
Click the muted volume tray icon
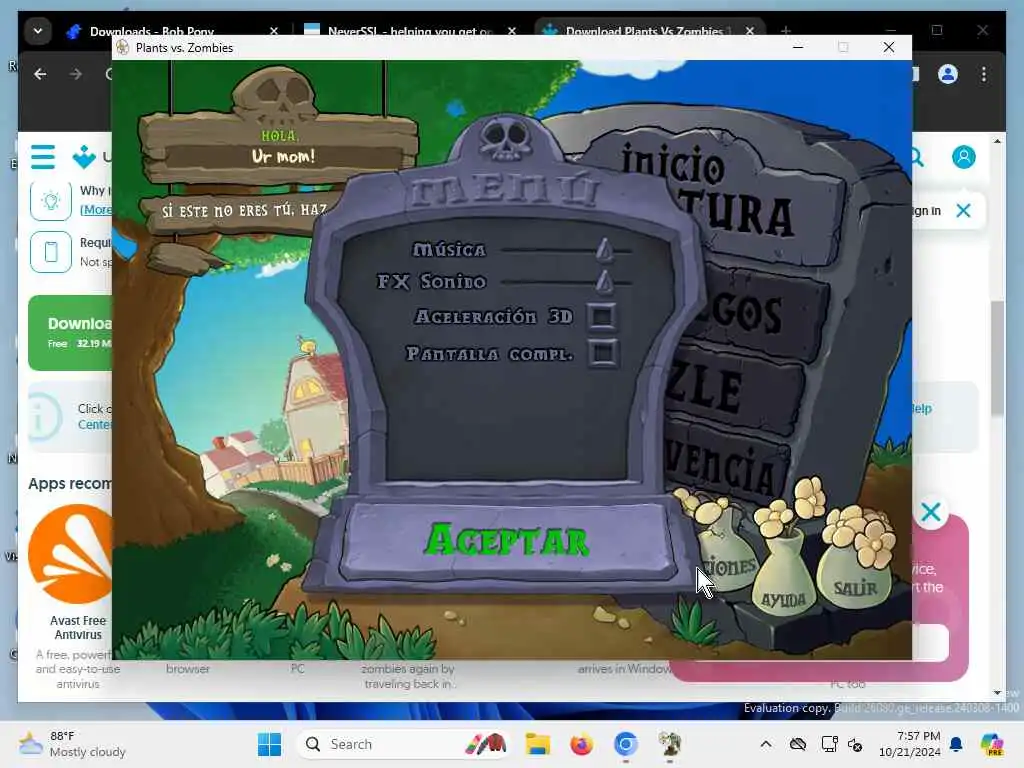[855, 744]
